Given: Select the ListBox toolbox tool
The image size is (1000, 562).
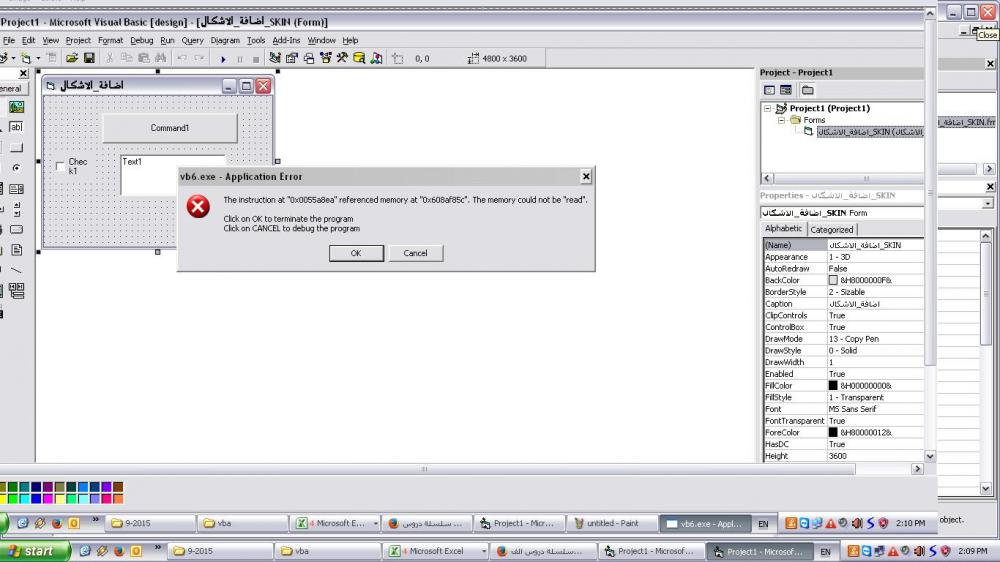Looking at the screenshot, I should (17, 189).
